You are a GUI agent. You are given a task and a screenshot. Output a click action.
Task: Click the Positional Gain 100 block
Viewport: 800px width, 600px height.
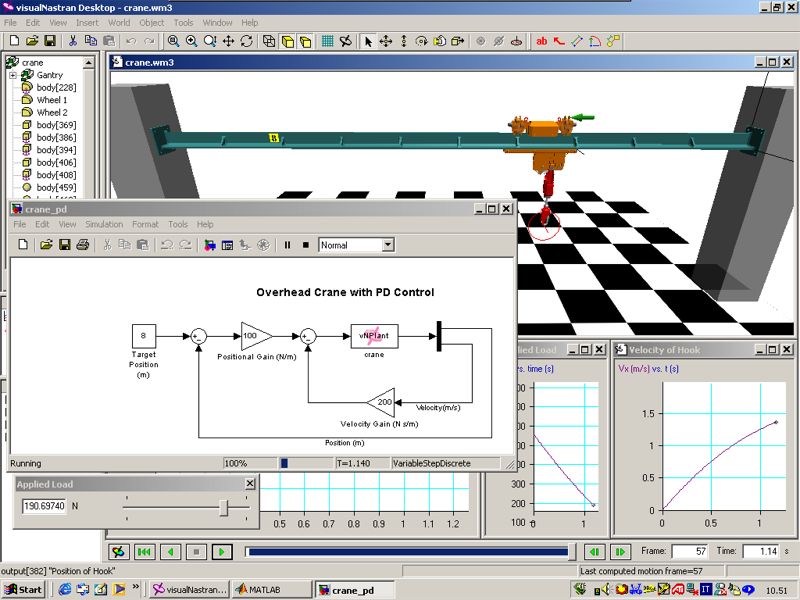[x=255, y=336]
